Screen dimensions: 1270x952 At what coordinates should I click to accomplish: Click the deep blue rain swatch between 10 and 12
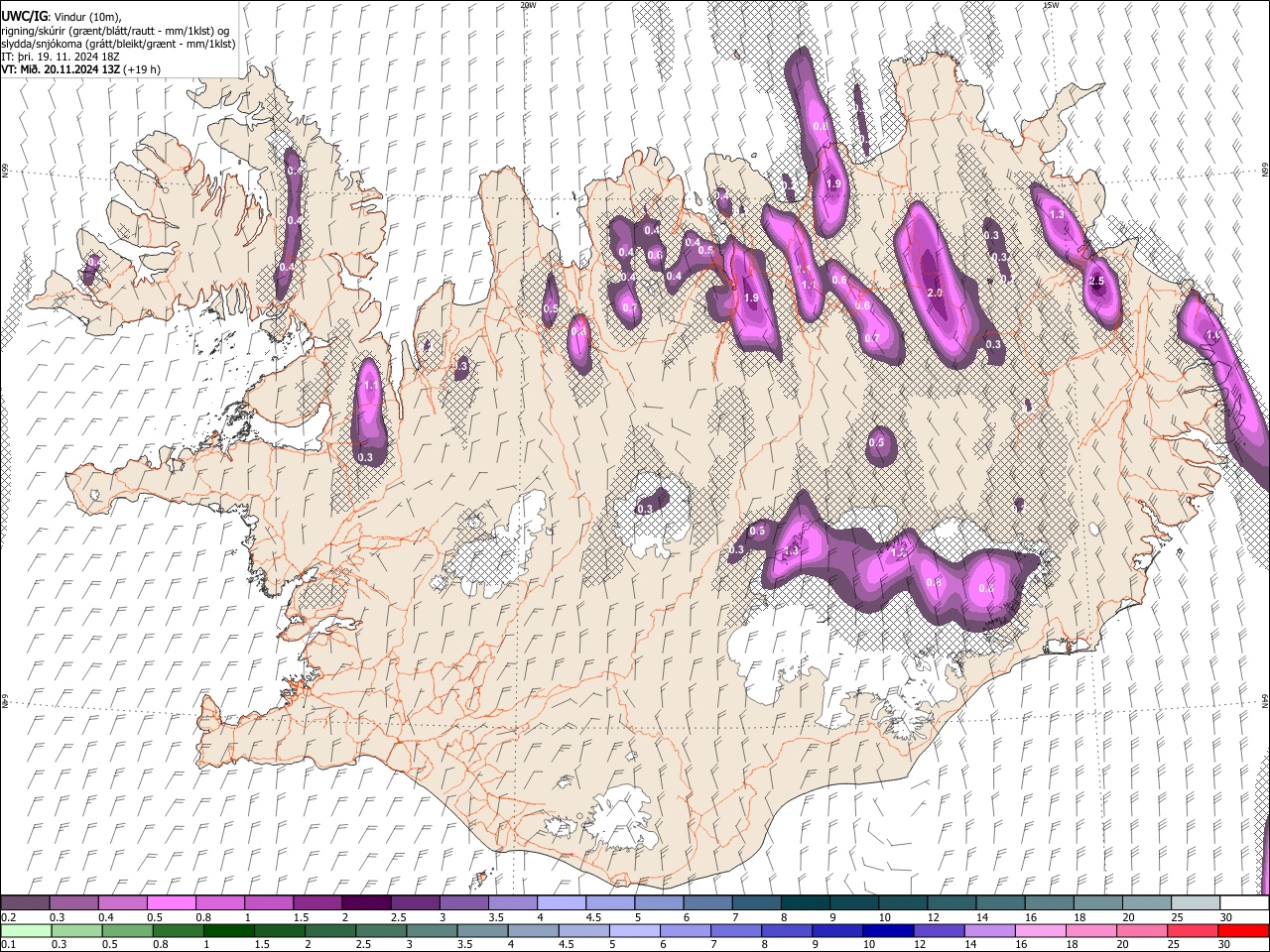pyautogui.click(x=888, y=930)
